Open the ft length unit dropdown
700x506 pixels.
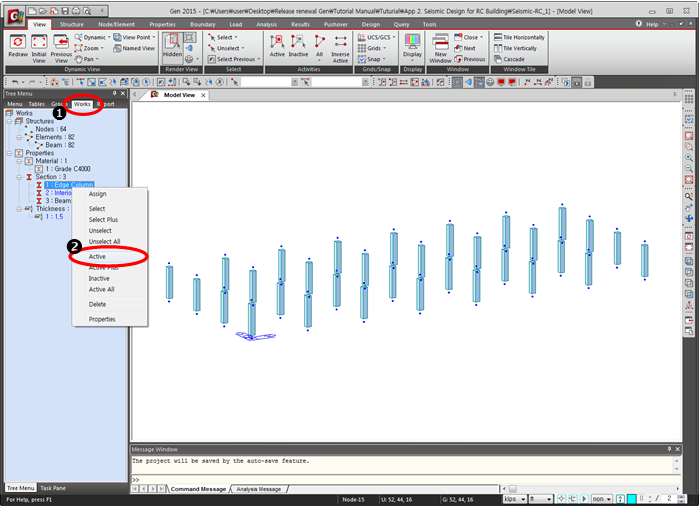pyautogui.click(x=541, y=499)
